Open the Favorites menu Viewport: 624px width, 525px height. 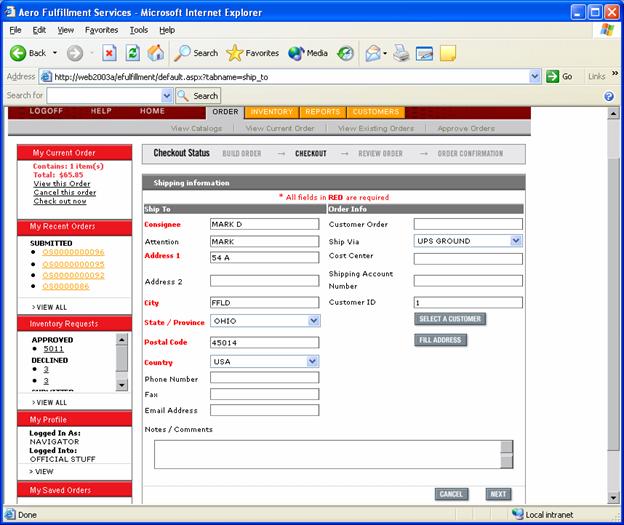coord(101,30)
